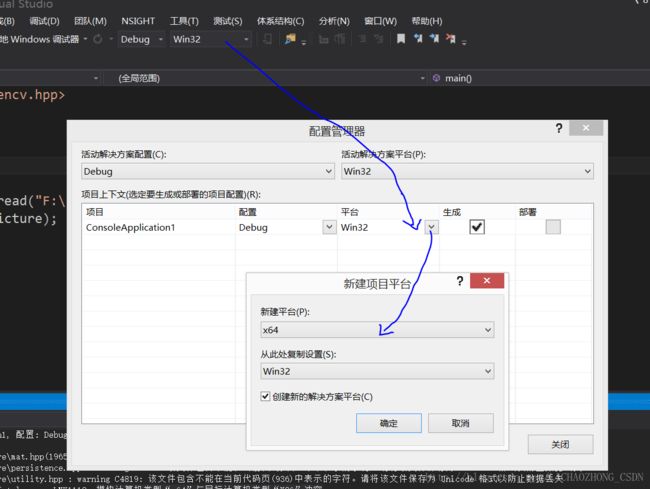Click the uncomment-selection icon in the toolbar
The width and height of the screenshot is (650, 489).
378,39
